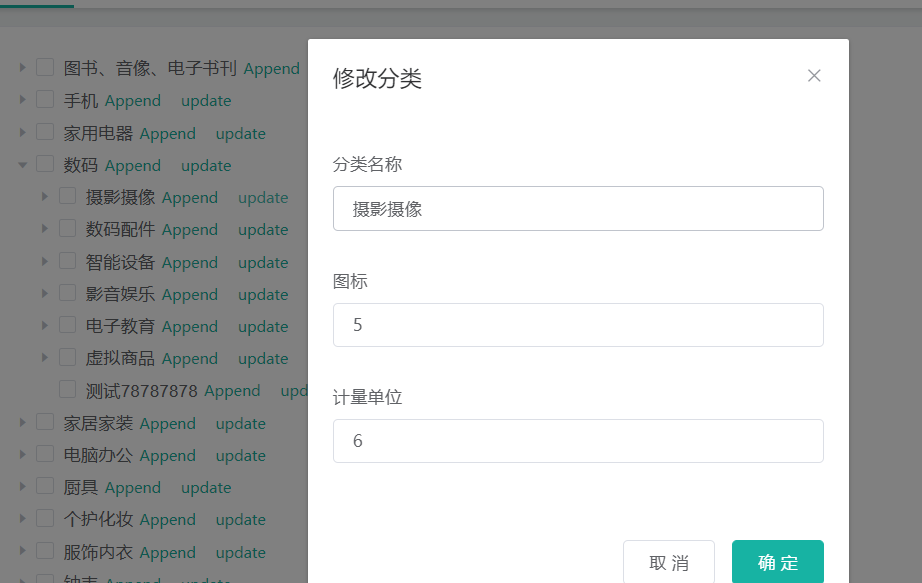The height and width of the screenshot is (583, 922).
Task: Check the 服饰内衣 checkbox
Action: coord(45,551)
